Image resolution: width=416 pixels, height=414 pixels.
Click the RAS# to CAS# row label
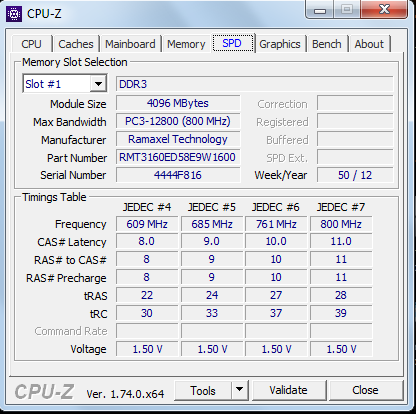[70, 260]
